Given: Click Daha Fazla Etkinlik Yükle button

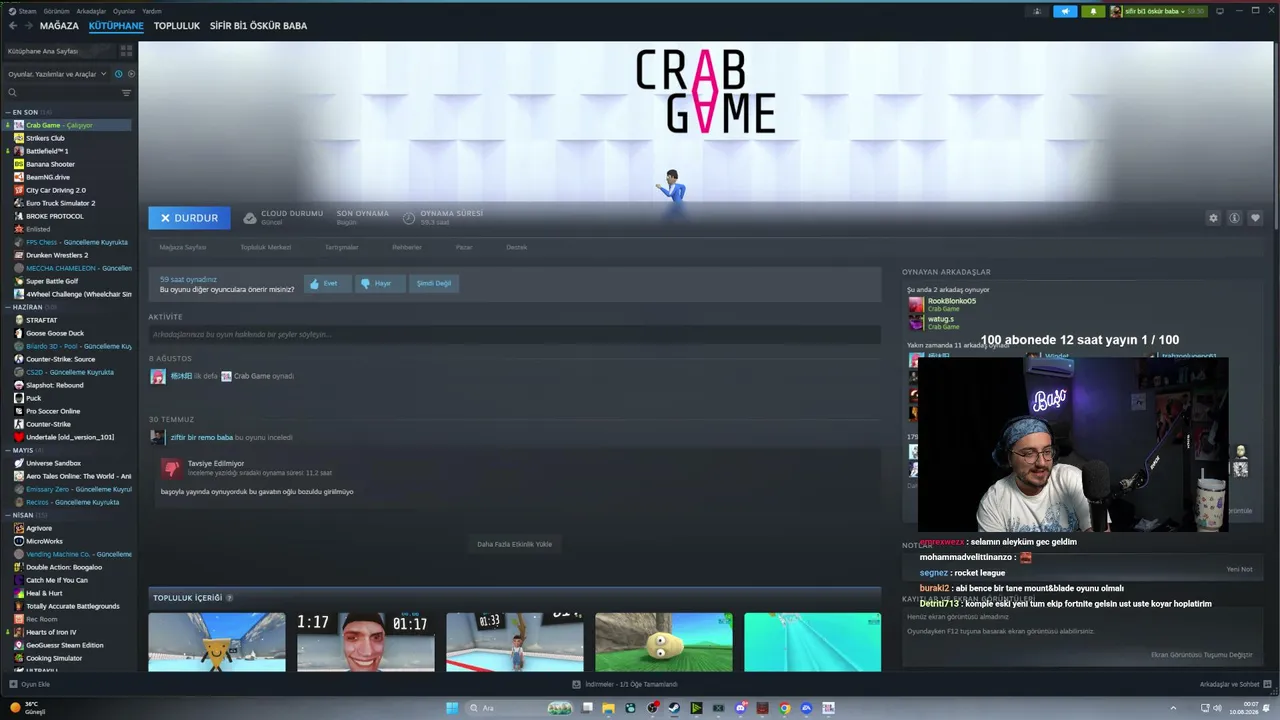Looking at the screenshot, I should pos(514,544).
